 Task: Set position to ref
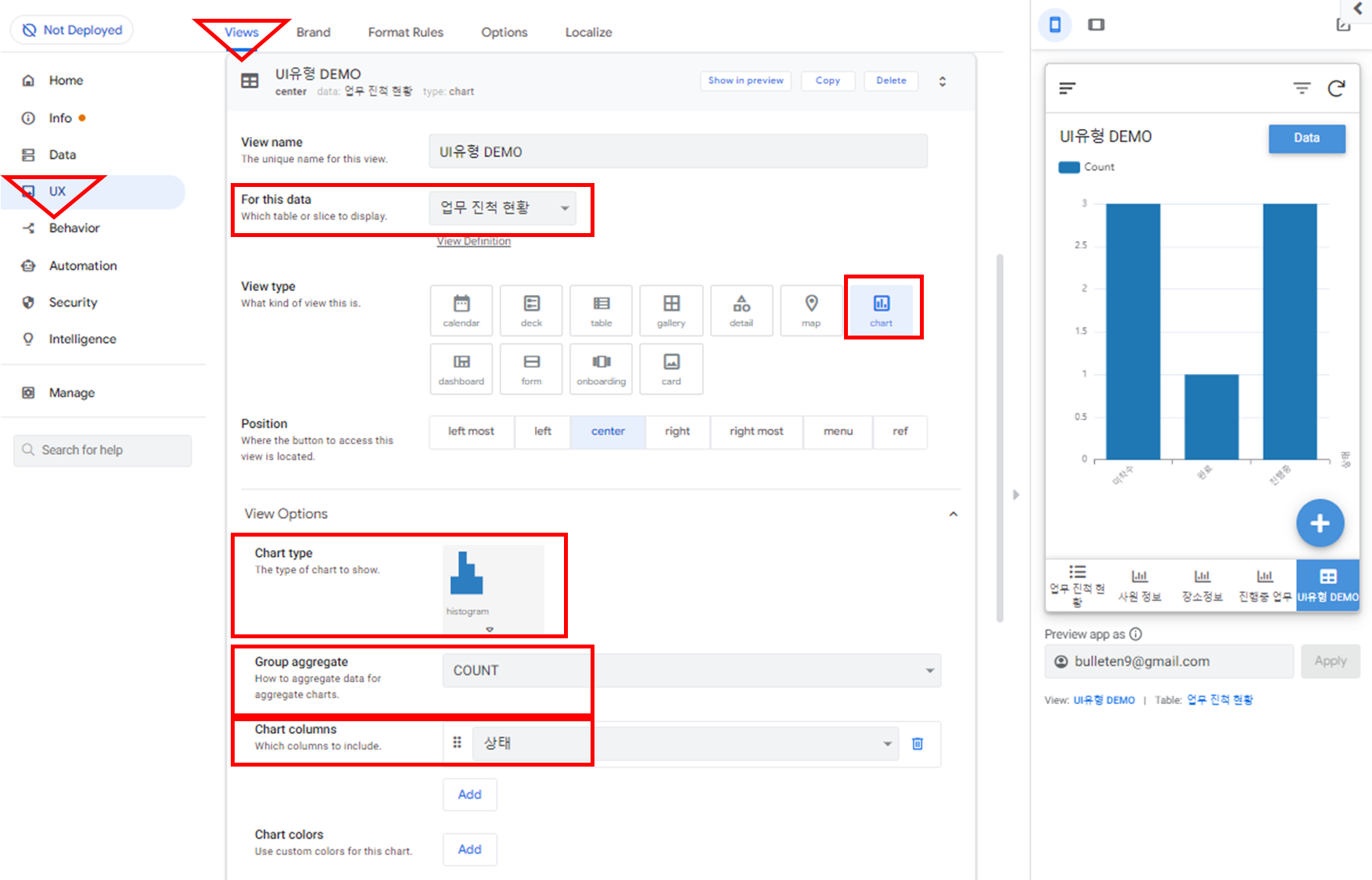(900, 432)
